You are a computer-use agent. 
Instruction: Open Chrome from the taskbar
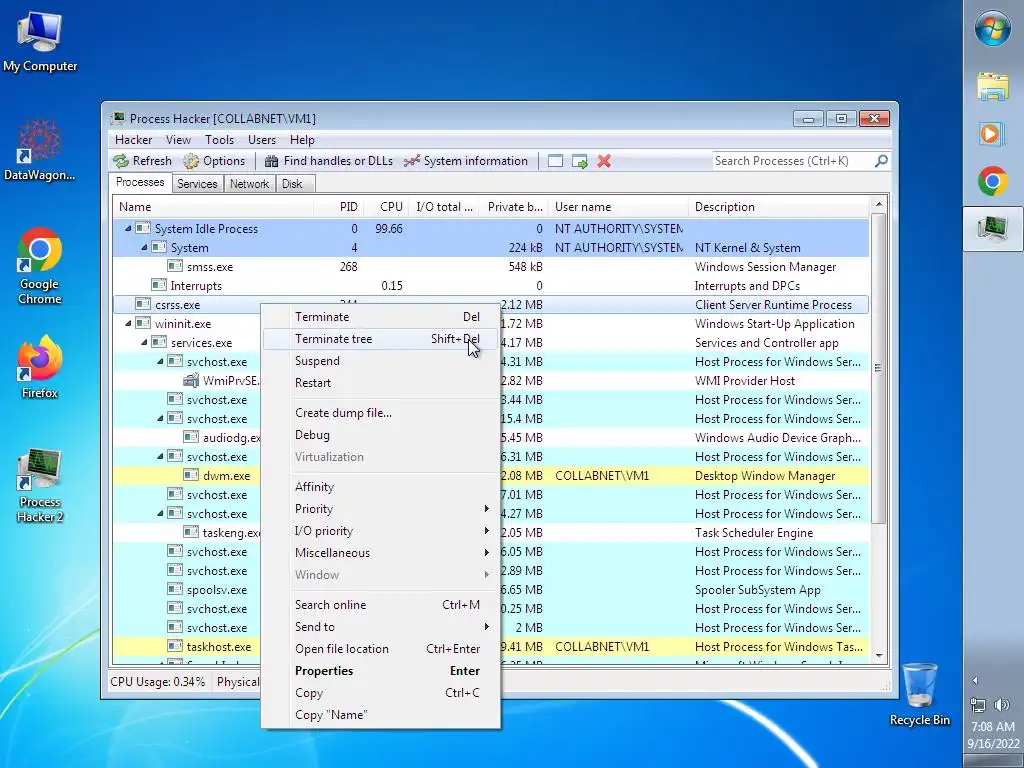(x=993, y=181)
